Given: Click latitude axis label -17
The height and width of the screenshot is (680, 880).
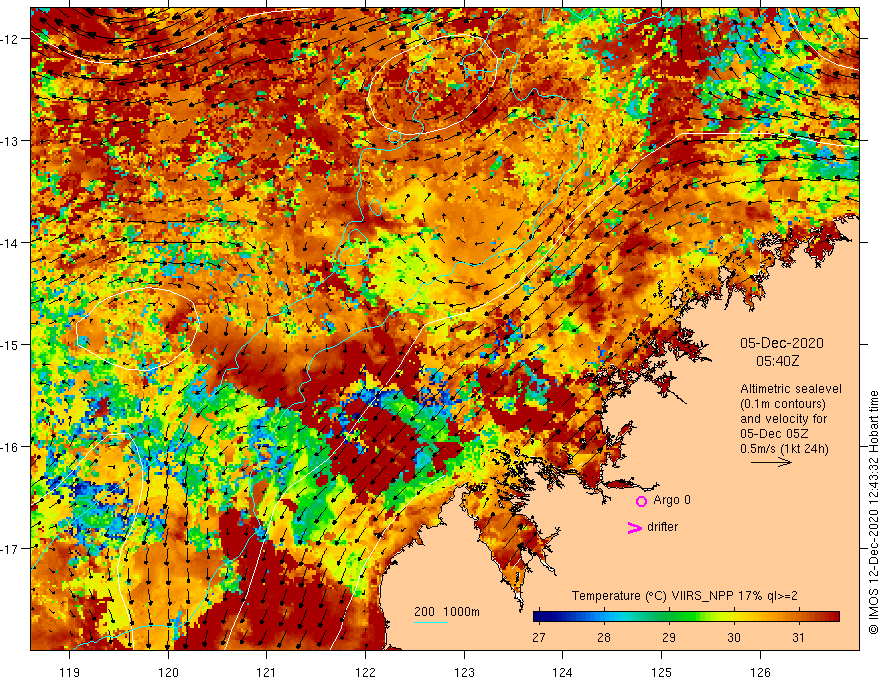Looking at the screenshot, I should (x=10, y=549).
